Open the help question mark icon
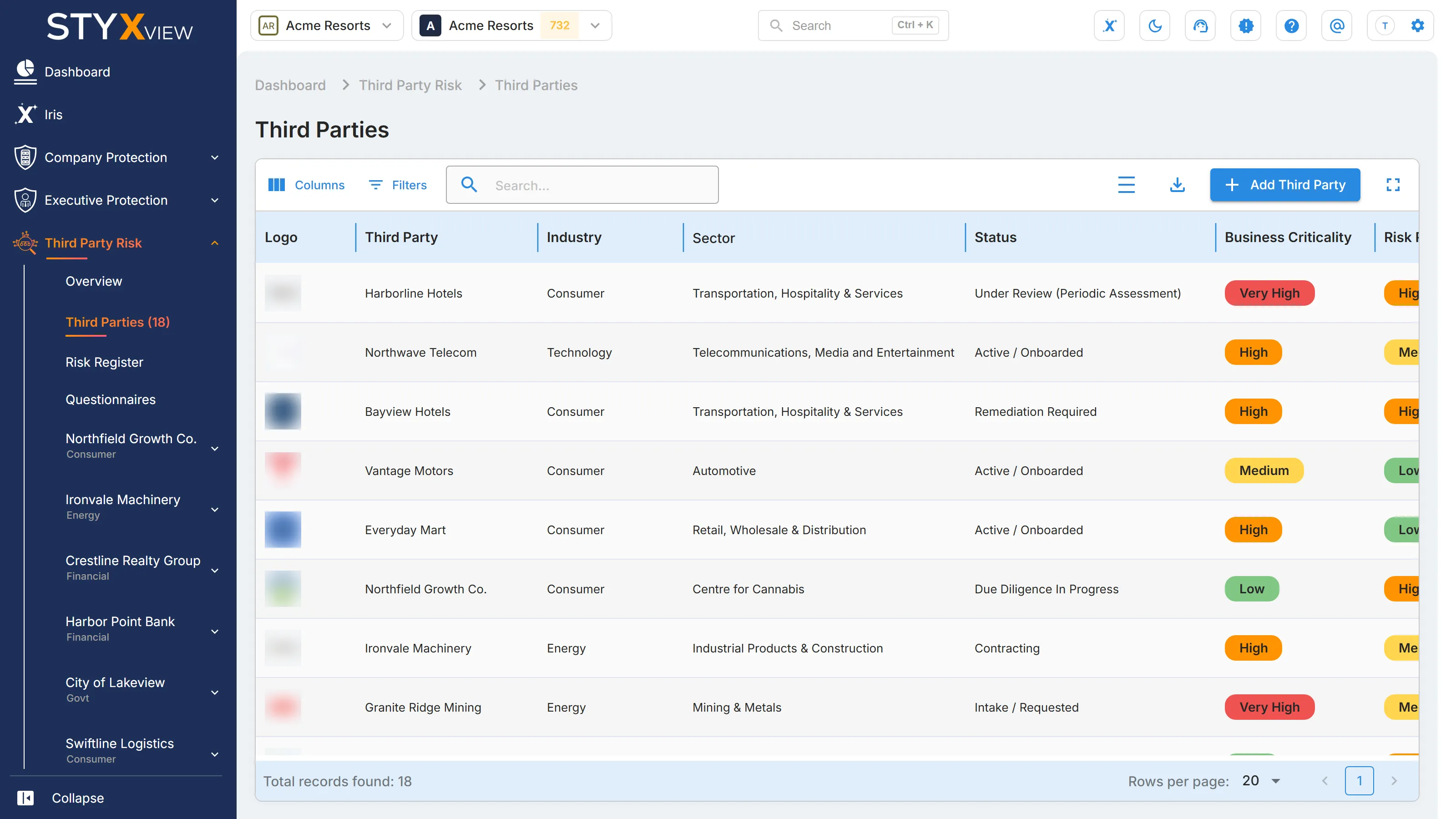This screenshot has width=1456, height=819. (1291, 25)
